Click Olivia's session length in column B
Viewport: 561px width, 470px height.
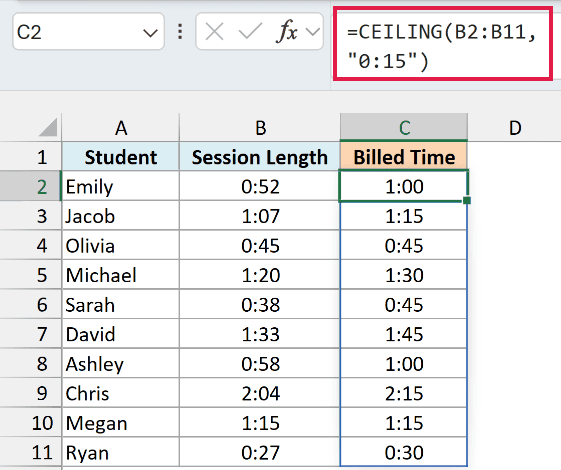click(260, 245)
